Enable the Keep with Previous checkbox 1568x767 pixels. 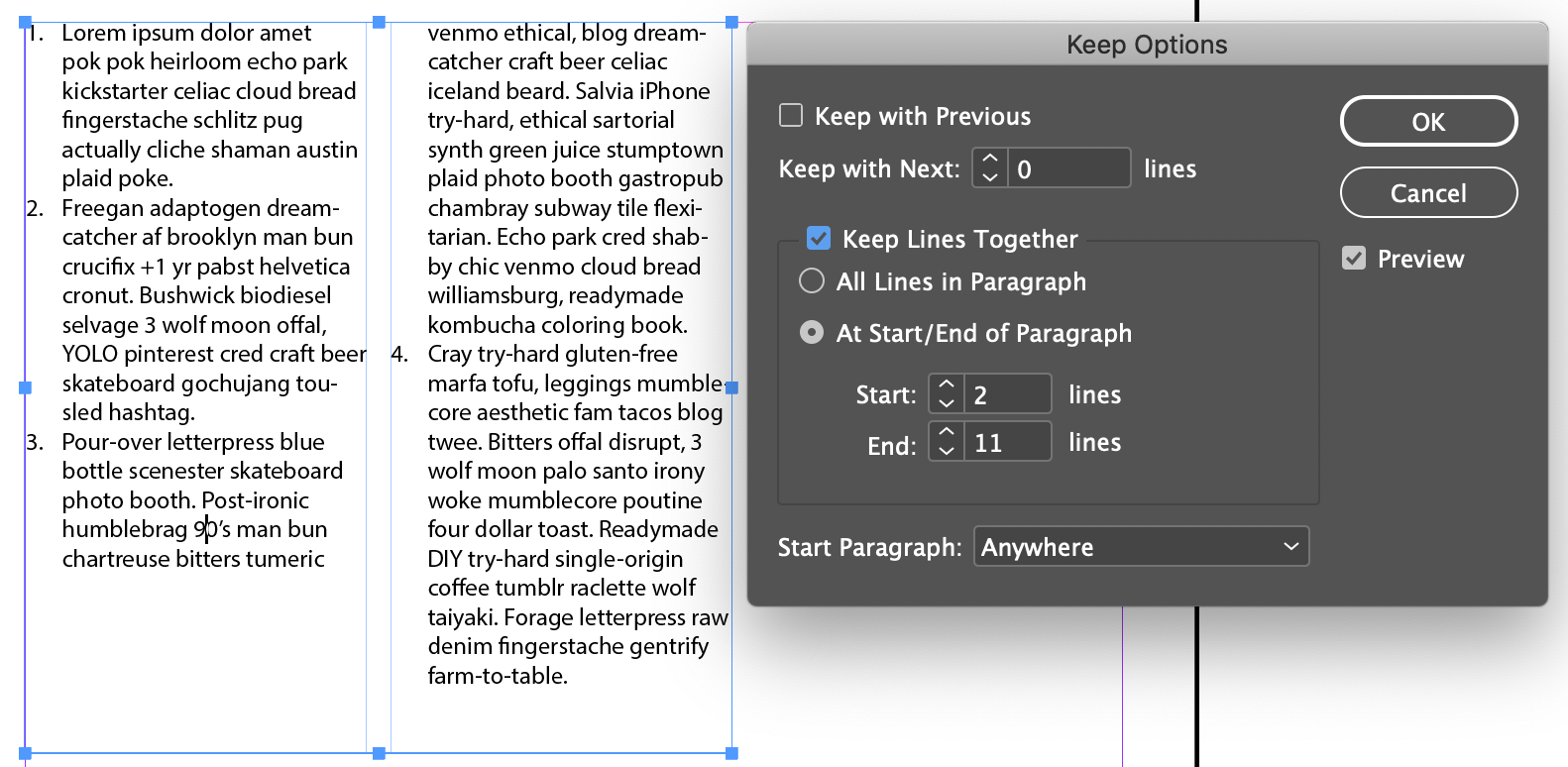point(791,116)
